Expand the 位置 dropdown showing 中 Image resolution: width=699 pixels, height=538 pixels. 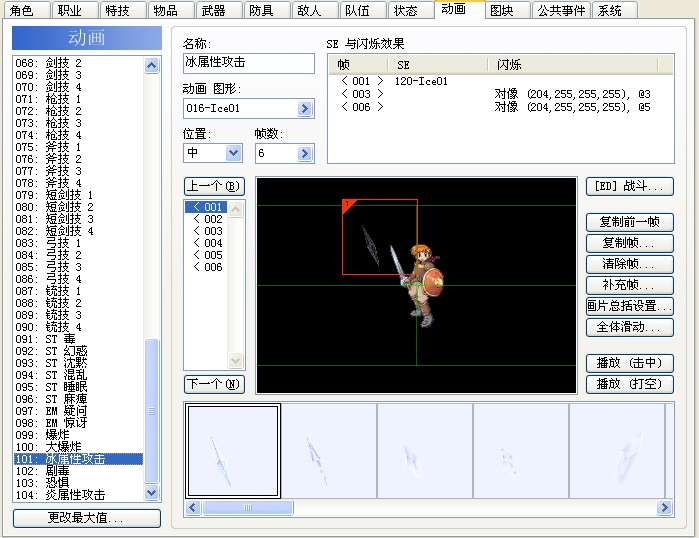coord(233,153)
